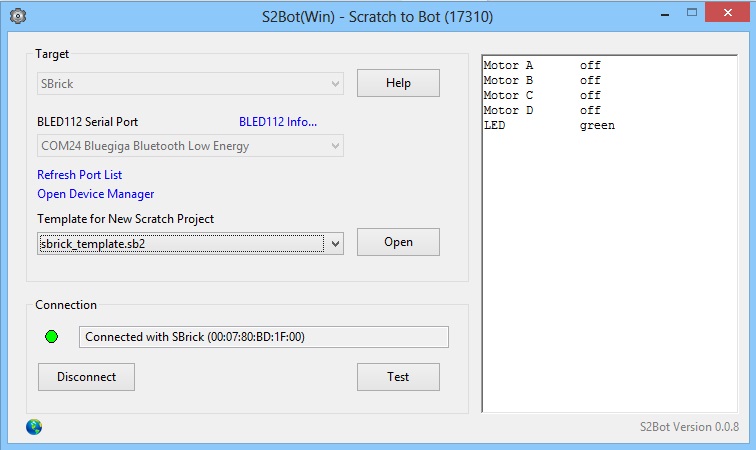Click the globe icon at bottom left
Viewport: 756px width, 450px height.
(34, 427)
